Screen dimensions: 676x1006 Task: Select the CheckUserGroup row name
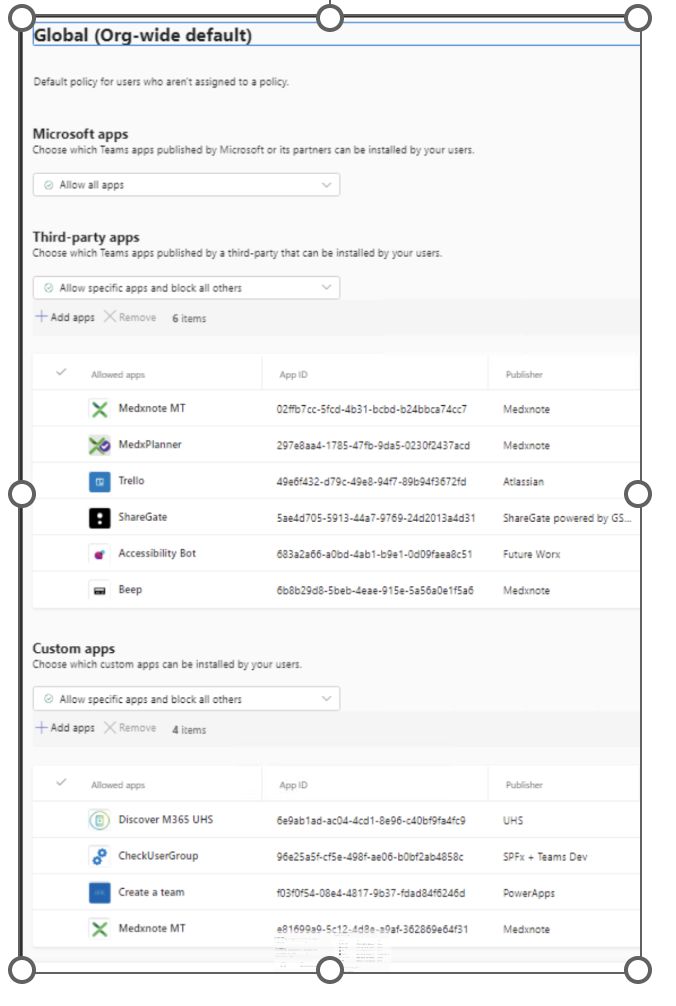[158, 856]
